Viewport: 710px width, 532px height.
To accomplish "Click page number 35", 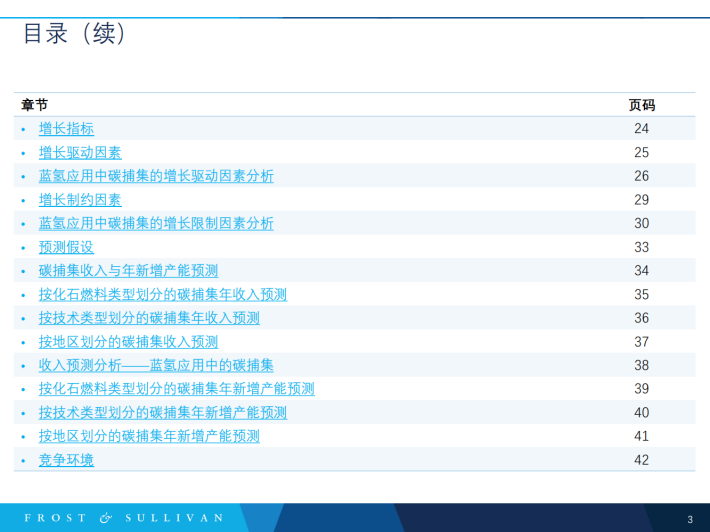I will [641, 295].
